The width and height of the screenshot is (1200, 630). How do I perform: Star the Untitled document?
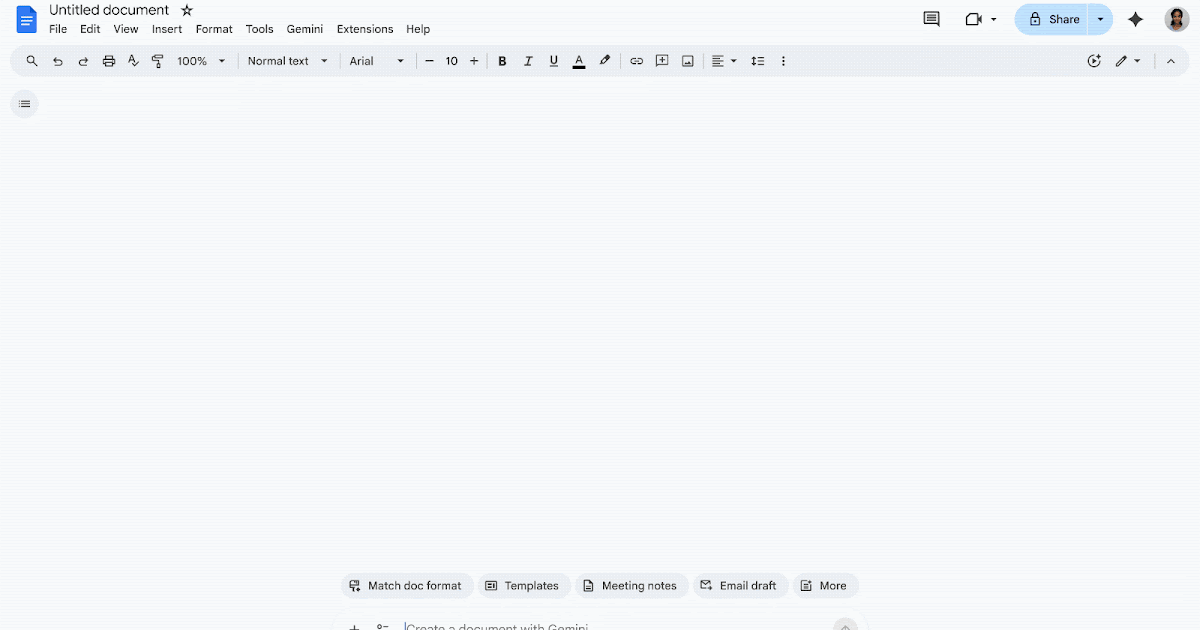187,10
